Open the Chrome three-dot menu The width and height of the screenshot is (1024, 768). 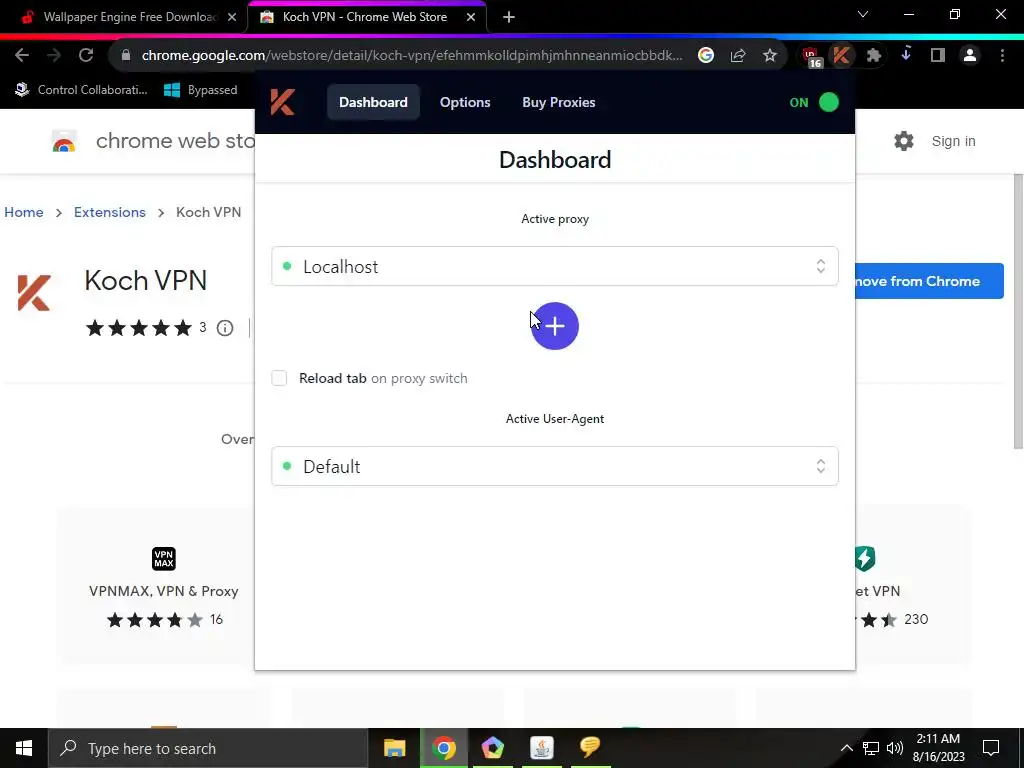(1002, 56)
